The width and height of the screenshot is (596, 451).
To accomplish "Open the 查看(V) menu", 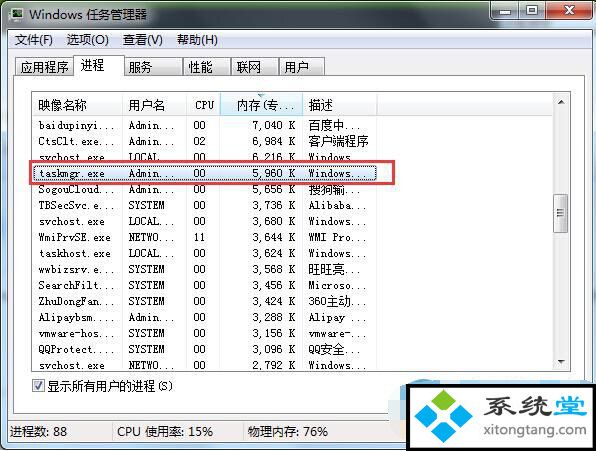I will coord(143,40).
